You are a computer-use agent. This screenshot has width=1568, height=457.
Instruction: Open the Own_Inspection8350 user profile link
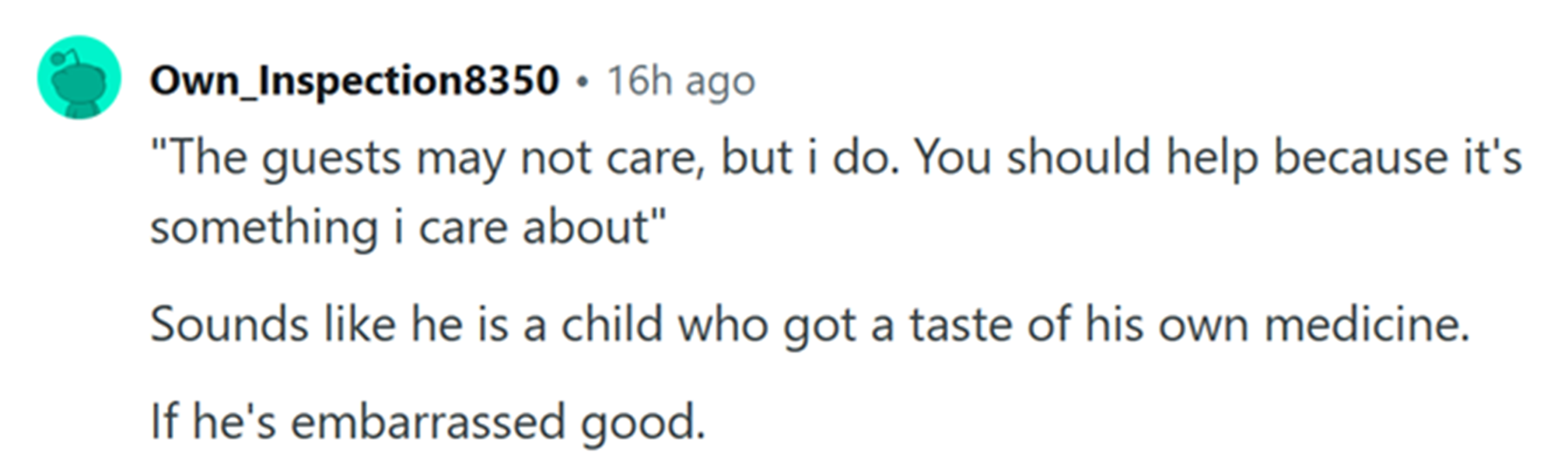355,80
